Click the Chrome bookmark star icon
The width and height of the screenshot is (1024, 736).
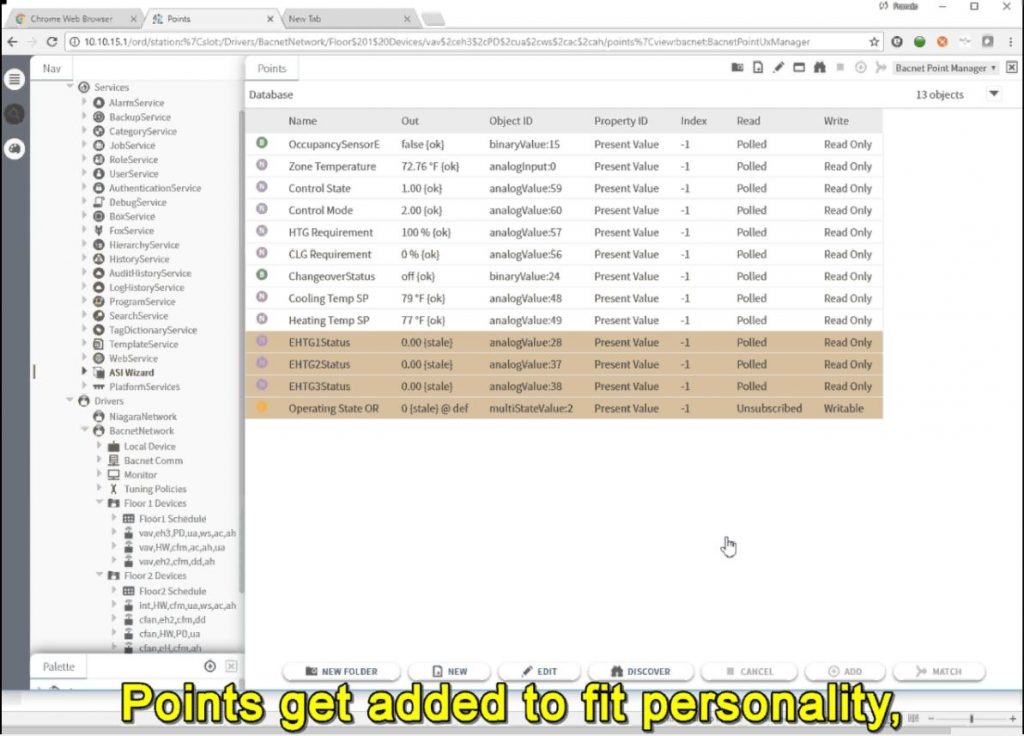874,42
